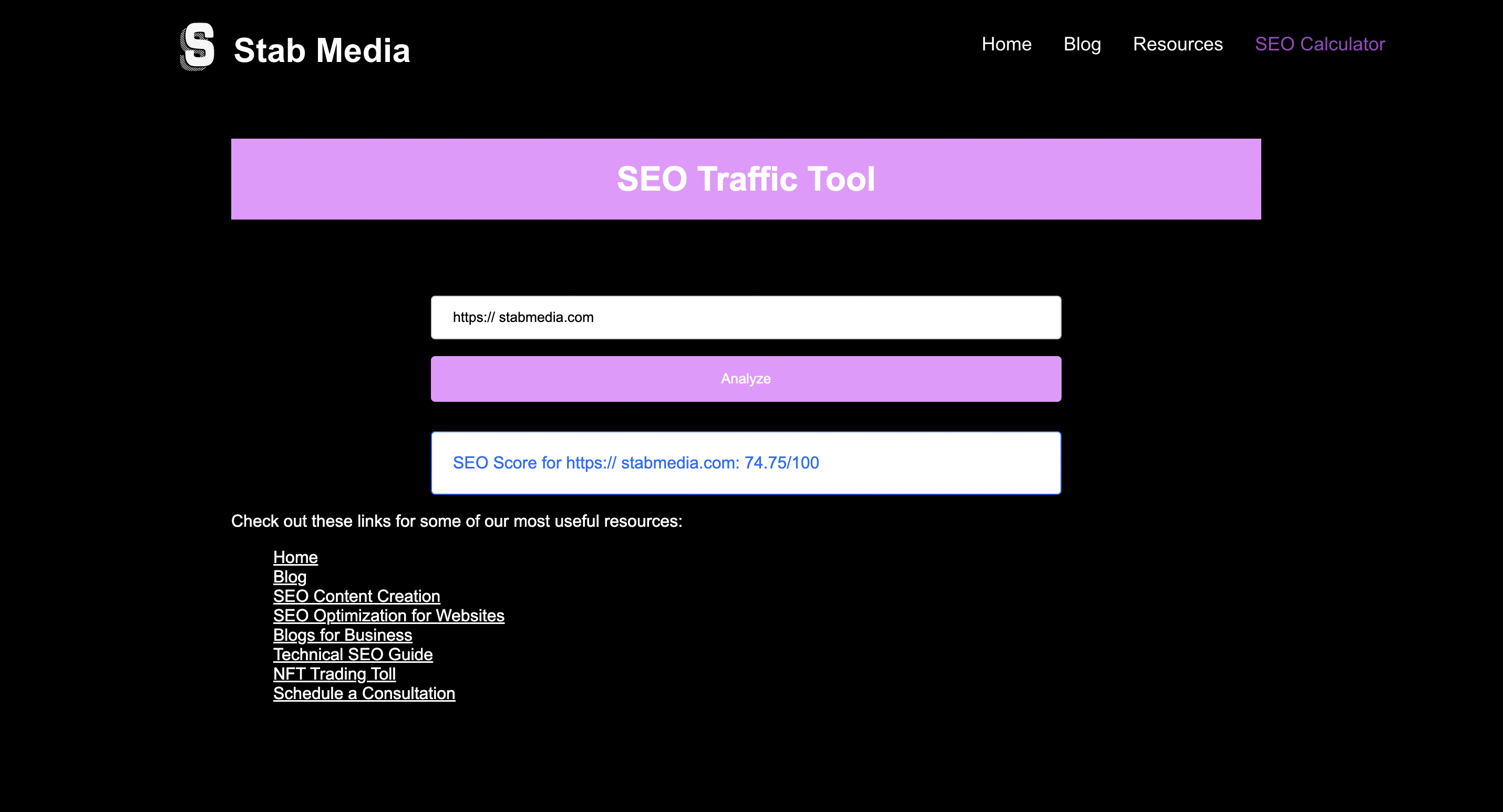1503x812 pixels.
Task: Click the SEO Traffic Tool banner
Action: tap(746, 179)
